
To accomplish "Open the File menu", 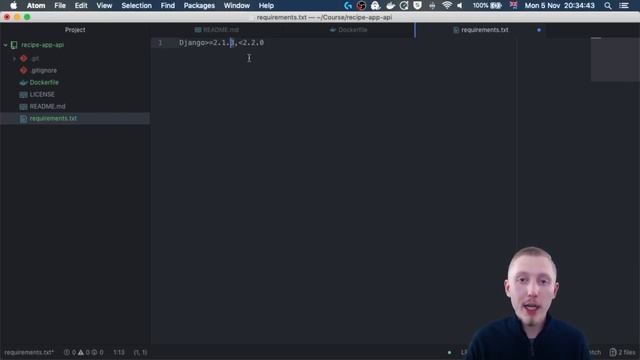I will coord(60,5).
